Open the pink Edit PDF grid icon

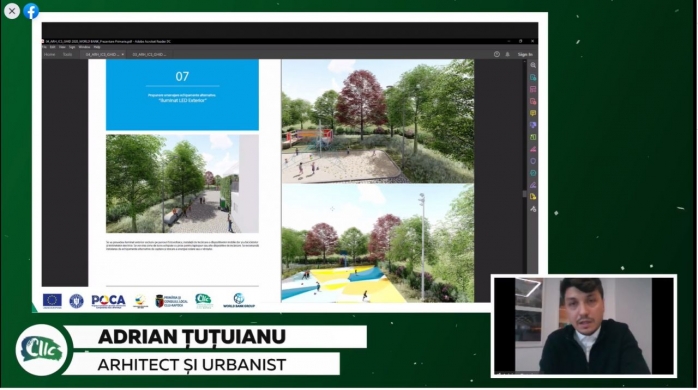533,89
